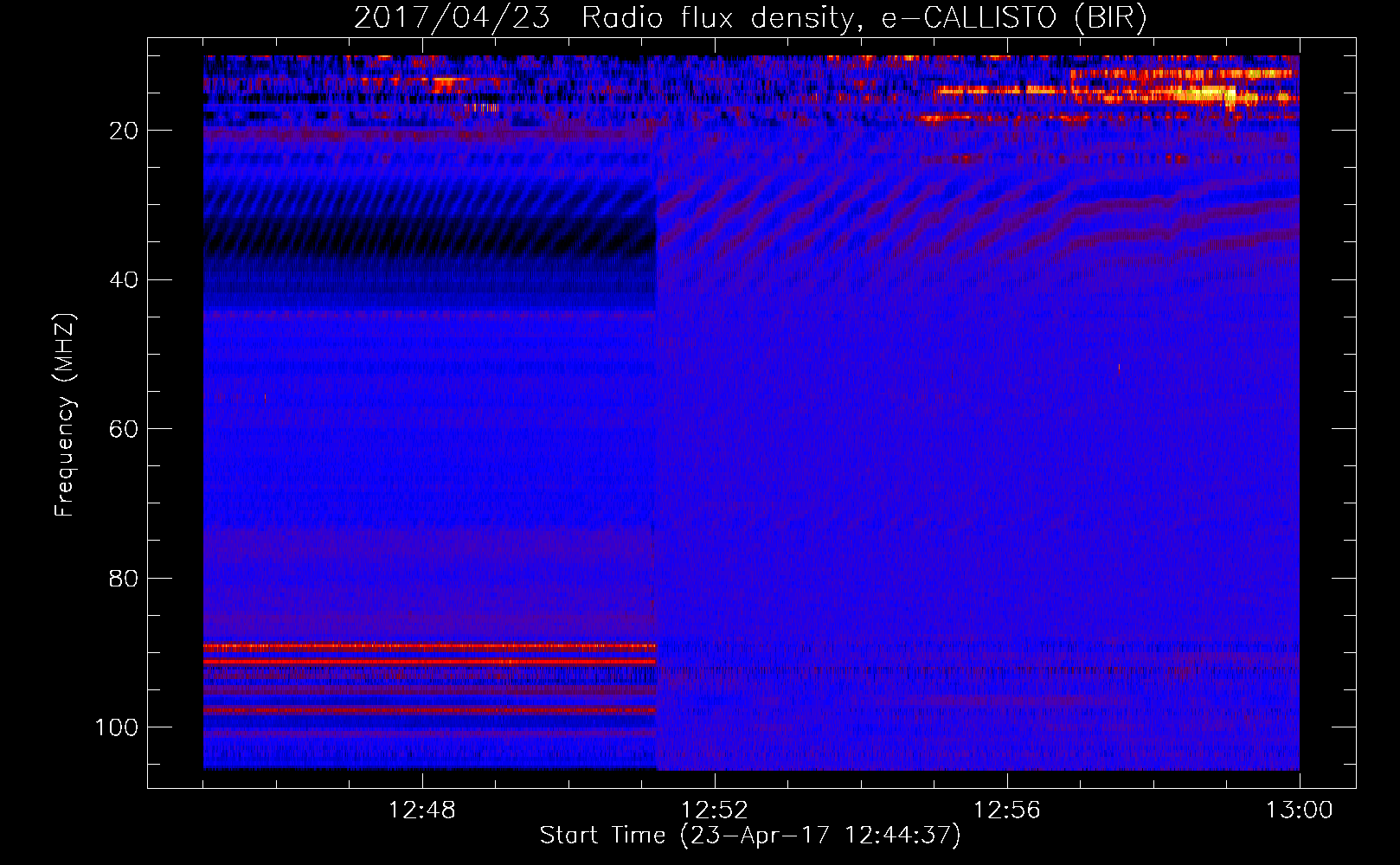
Task: Click the 40 frequency tick label
Action: tap(124, 280)
